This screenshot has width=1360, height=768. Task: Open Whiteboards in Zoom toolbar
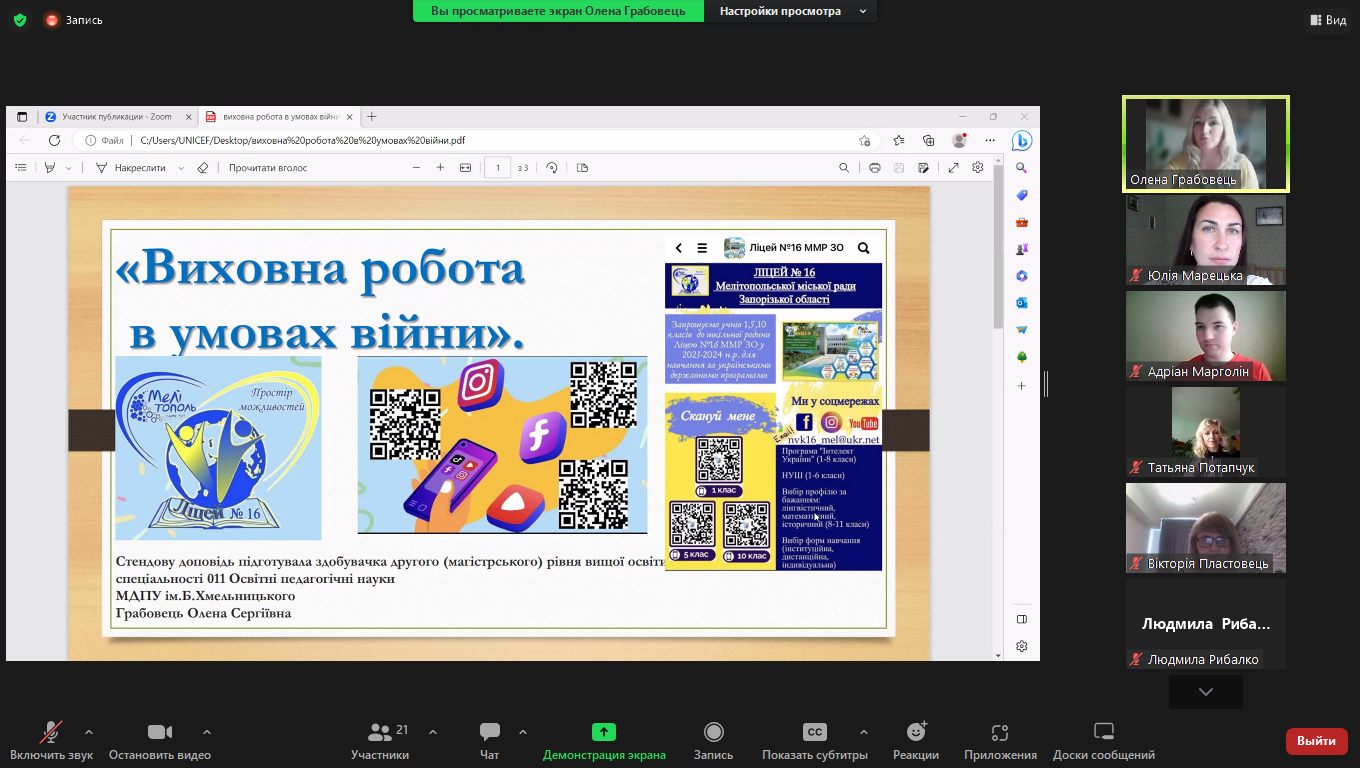(1103, 740)
